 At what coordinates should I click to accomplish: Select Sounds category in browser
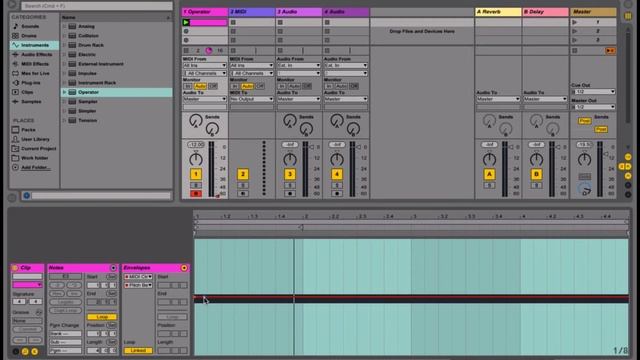tap(30, 26)
